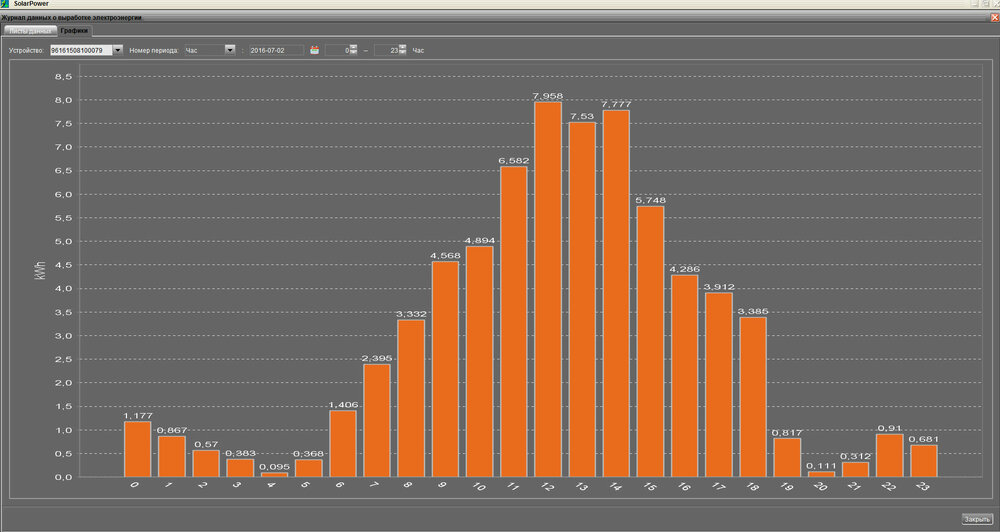Click the 0,681 value label

[923, 440]
